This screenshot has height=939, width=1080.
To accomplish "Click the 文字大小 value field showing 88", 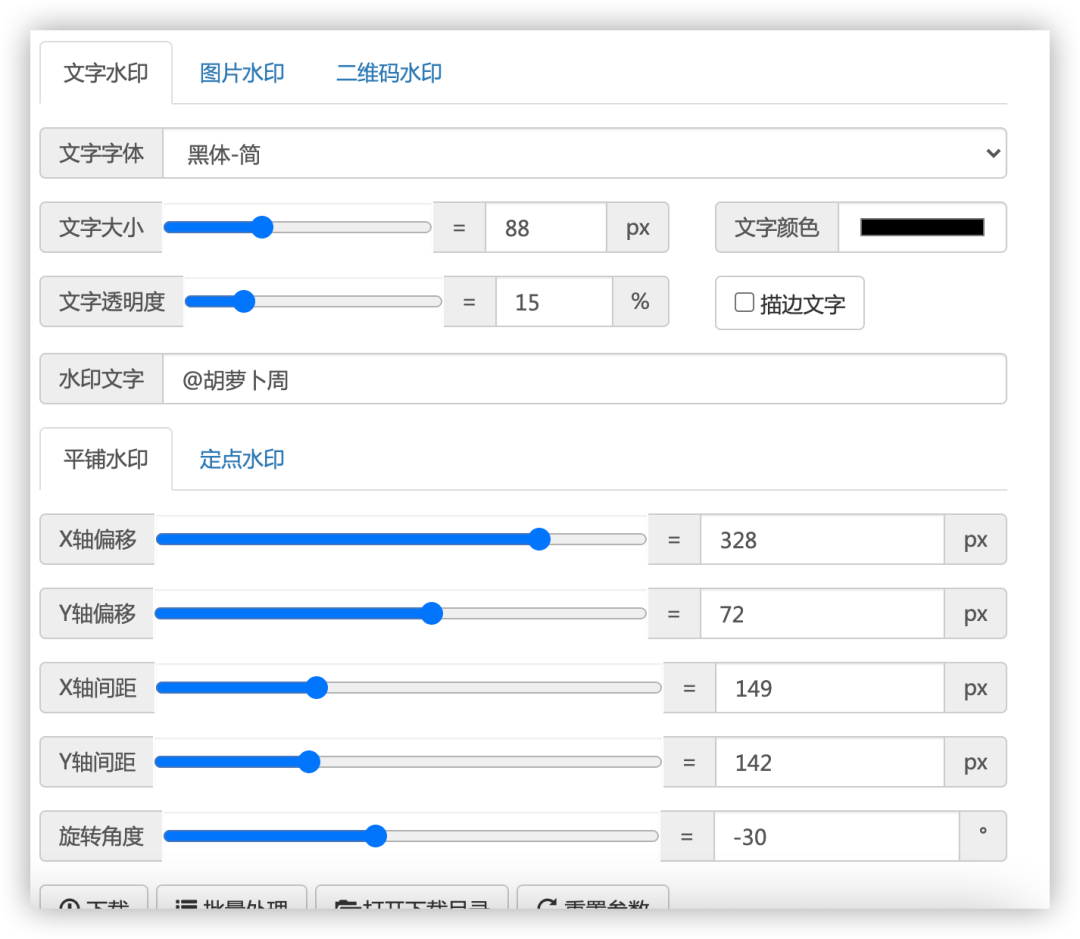I will [546, 227].
